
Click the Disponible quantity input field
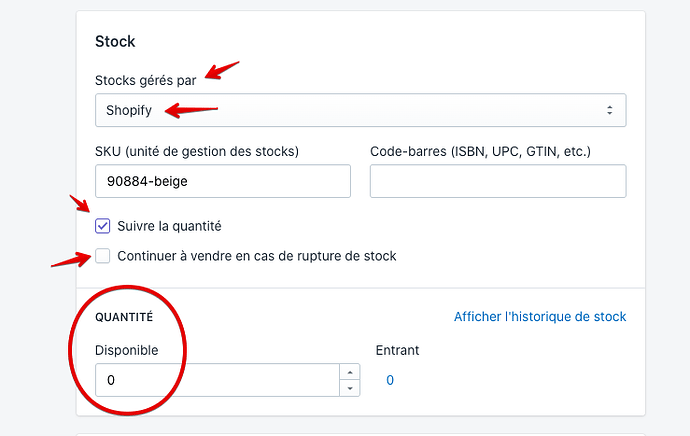click(x=217, y=380)
